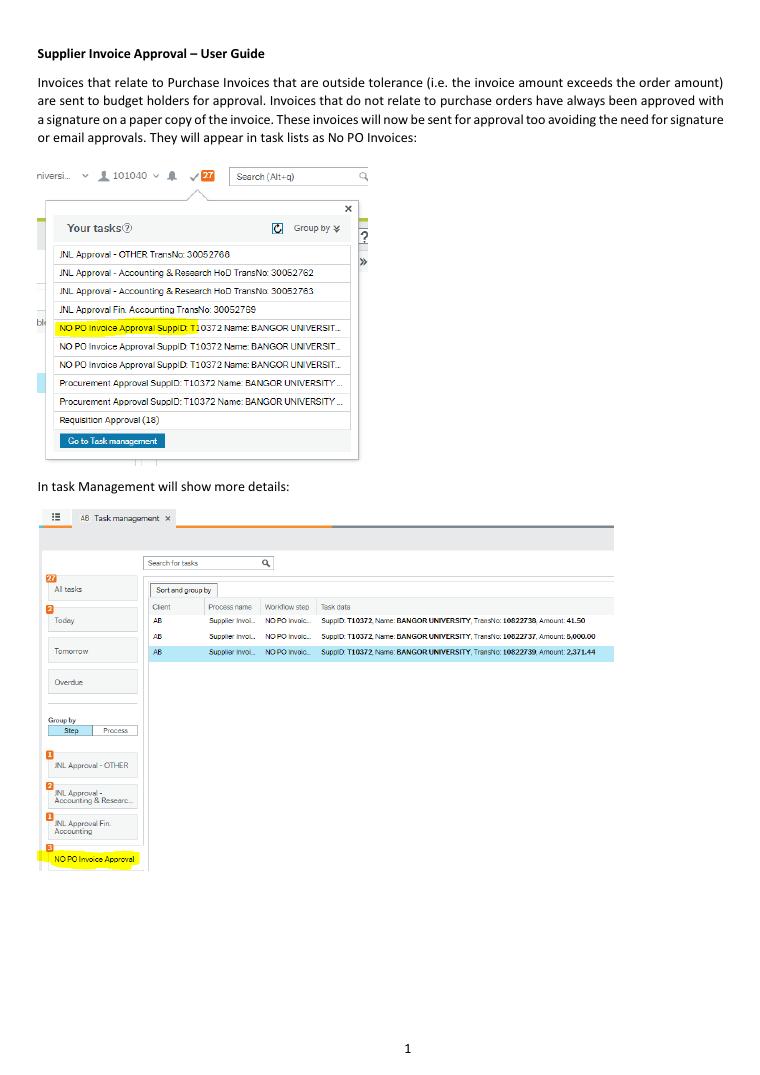Refresh the Your tasks list

[278, 228]
